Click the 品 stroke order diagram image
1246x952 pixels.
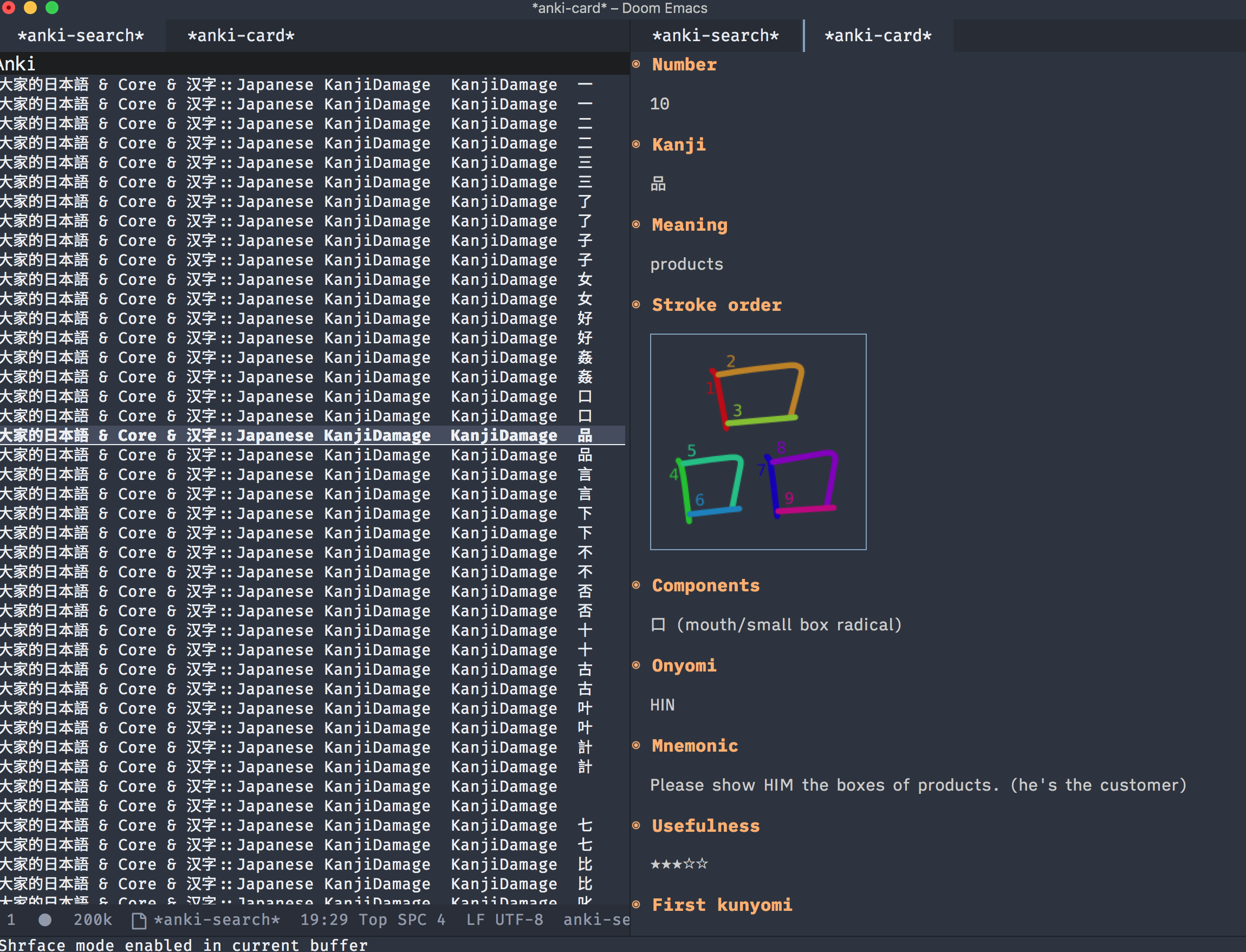[758, 441]
